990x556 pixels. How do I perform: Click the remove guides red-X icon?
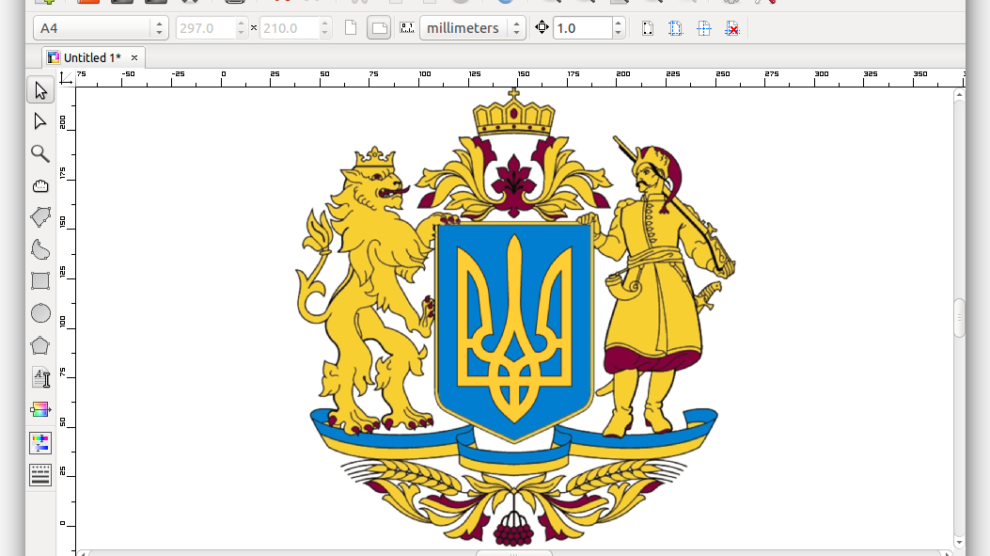pyautogui.click(x=732, y=29)
